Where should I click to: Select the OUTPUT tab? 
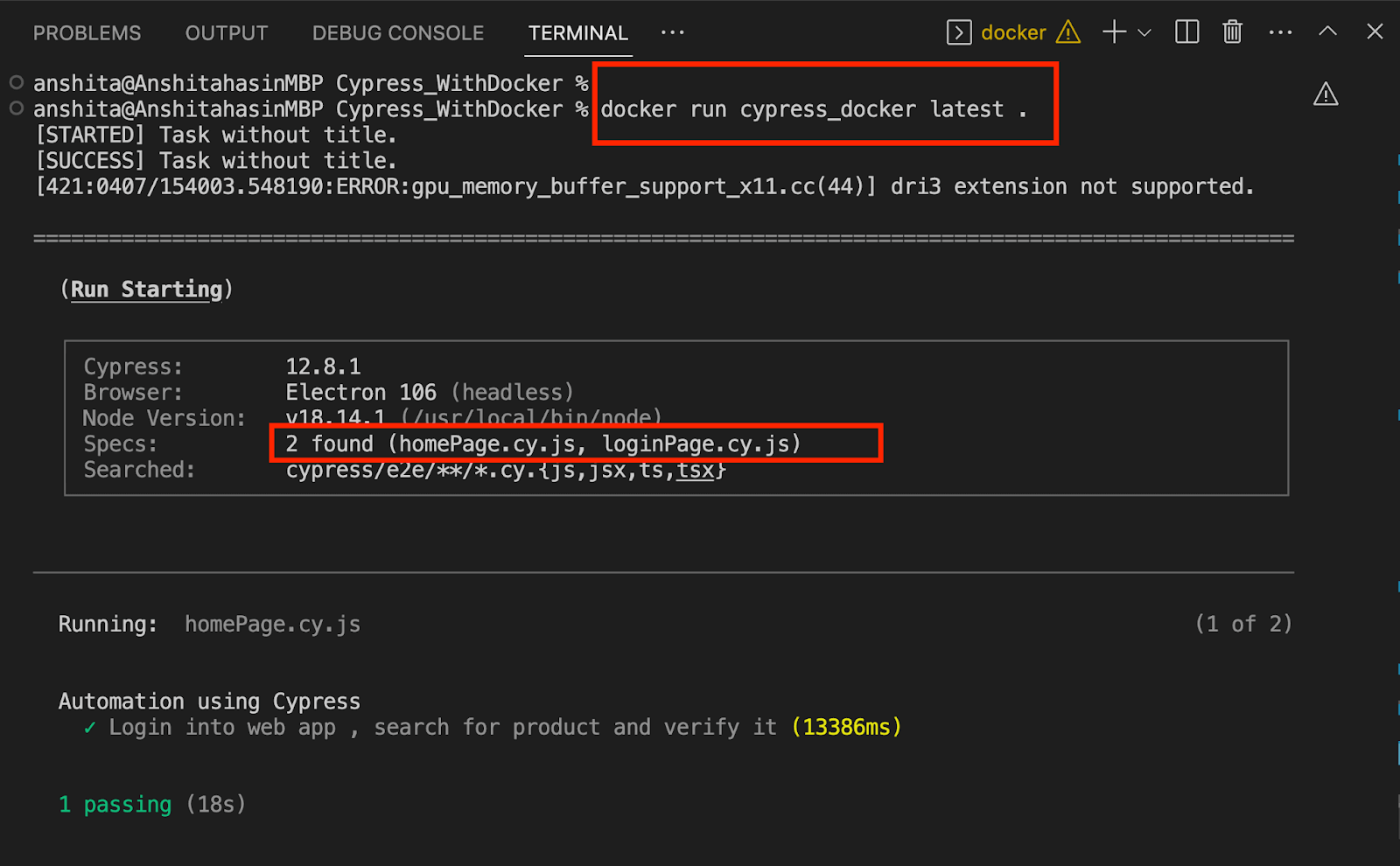tap(226, 32)
